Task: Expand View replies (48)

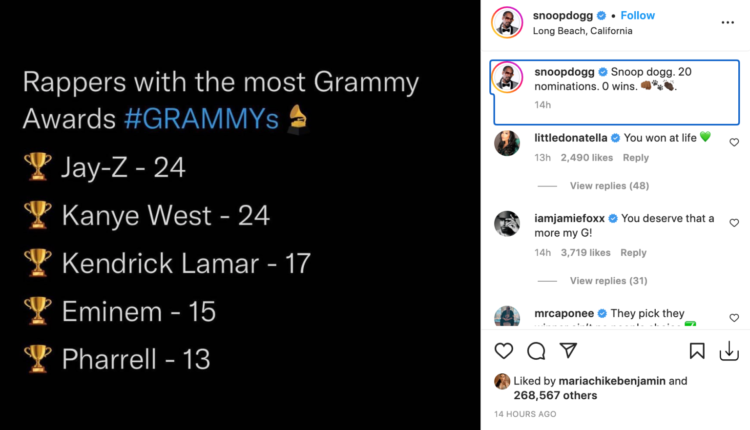Action: pyautogui.click(x=609, y=186)
